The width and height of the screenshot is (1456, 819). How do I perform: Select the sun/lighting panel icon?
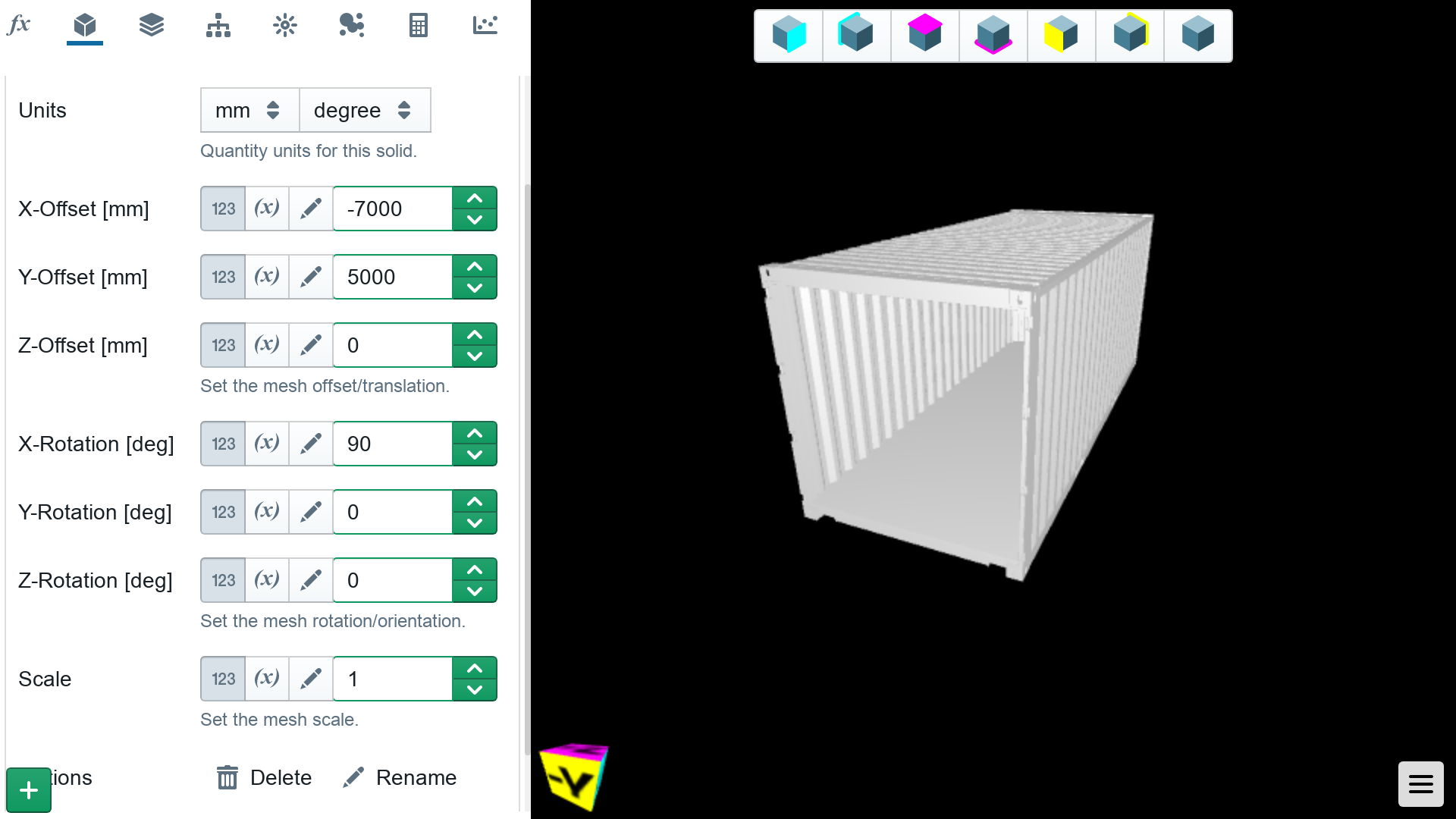(x=285, y=25)
